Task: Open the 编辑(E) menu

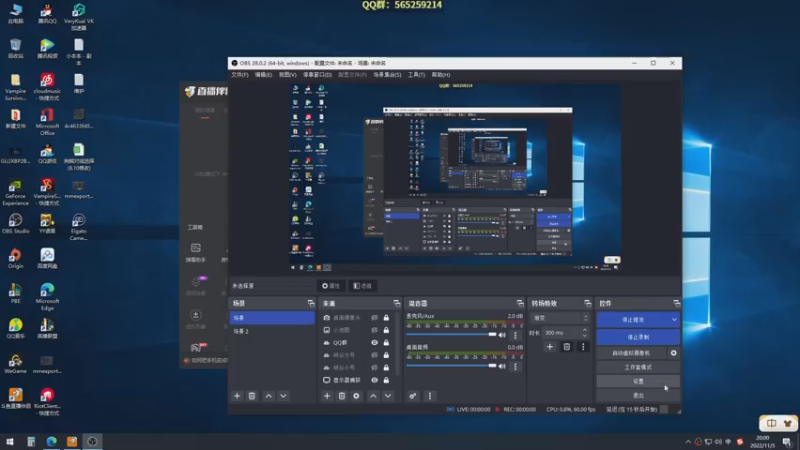Action: click(263, 75)
